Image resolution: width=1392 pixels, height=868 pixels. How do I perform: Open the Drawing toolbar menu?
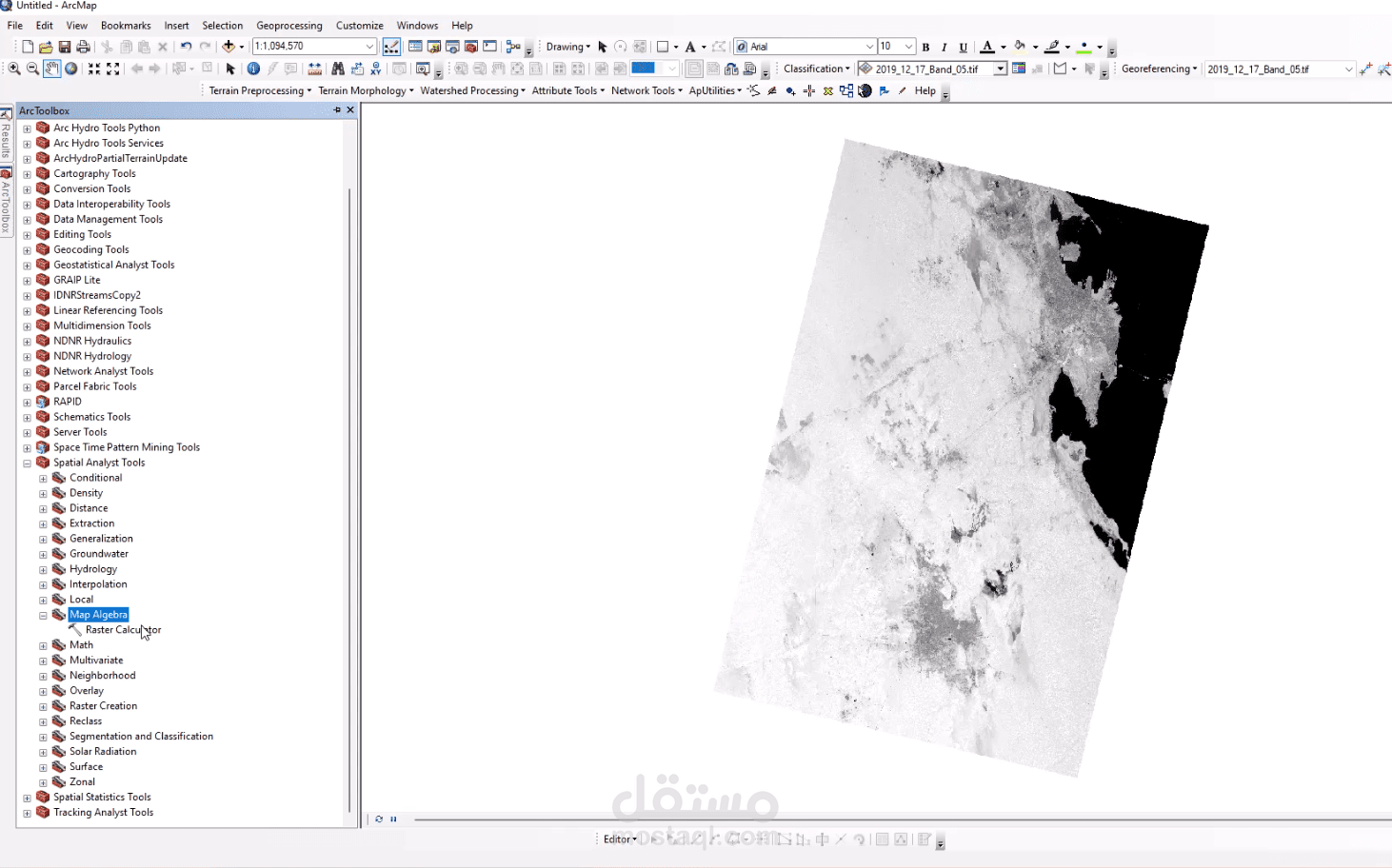pyautogui.click(x=567, y=47)
